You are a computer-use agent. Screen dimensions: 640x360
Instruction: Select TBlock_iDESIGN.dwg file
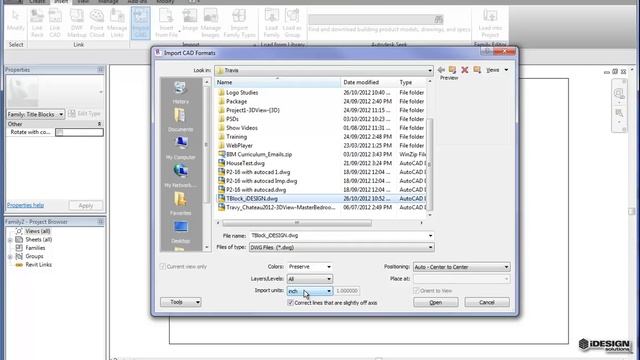click(252, 199)
